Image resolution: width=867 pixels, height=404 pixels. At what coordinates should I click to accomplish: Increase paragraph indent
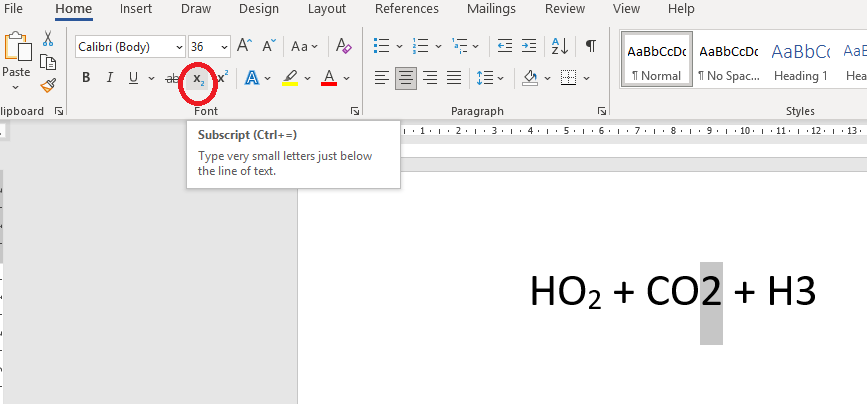tap(529, 46)
